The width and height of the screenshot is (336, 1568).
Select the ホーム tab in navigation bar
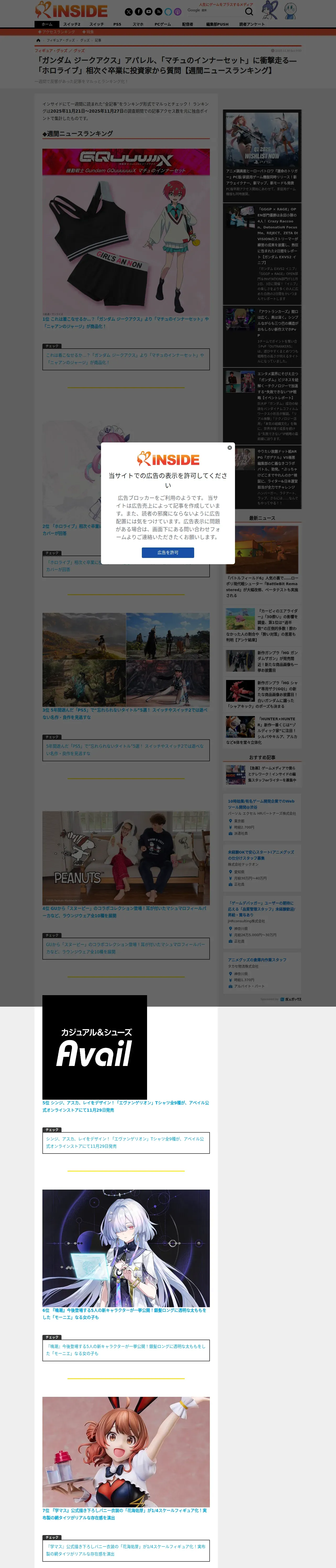(47, 24)
